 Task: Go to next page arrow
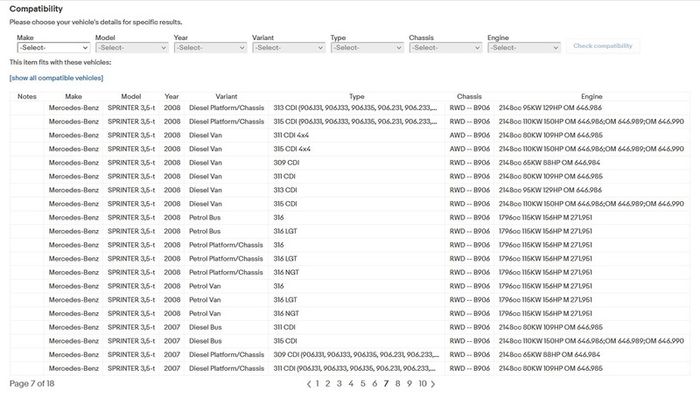[x=433, y=384]
